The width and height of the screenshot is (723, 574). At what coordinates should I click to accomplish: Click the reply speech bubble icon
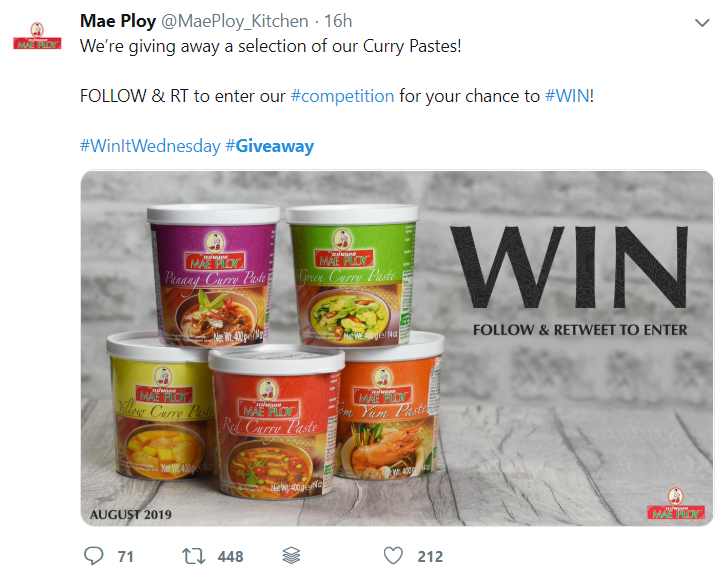tap(94, 556)
